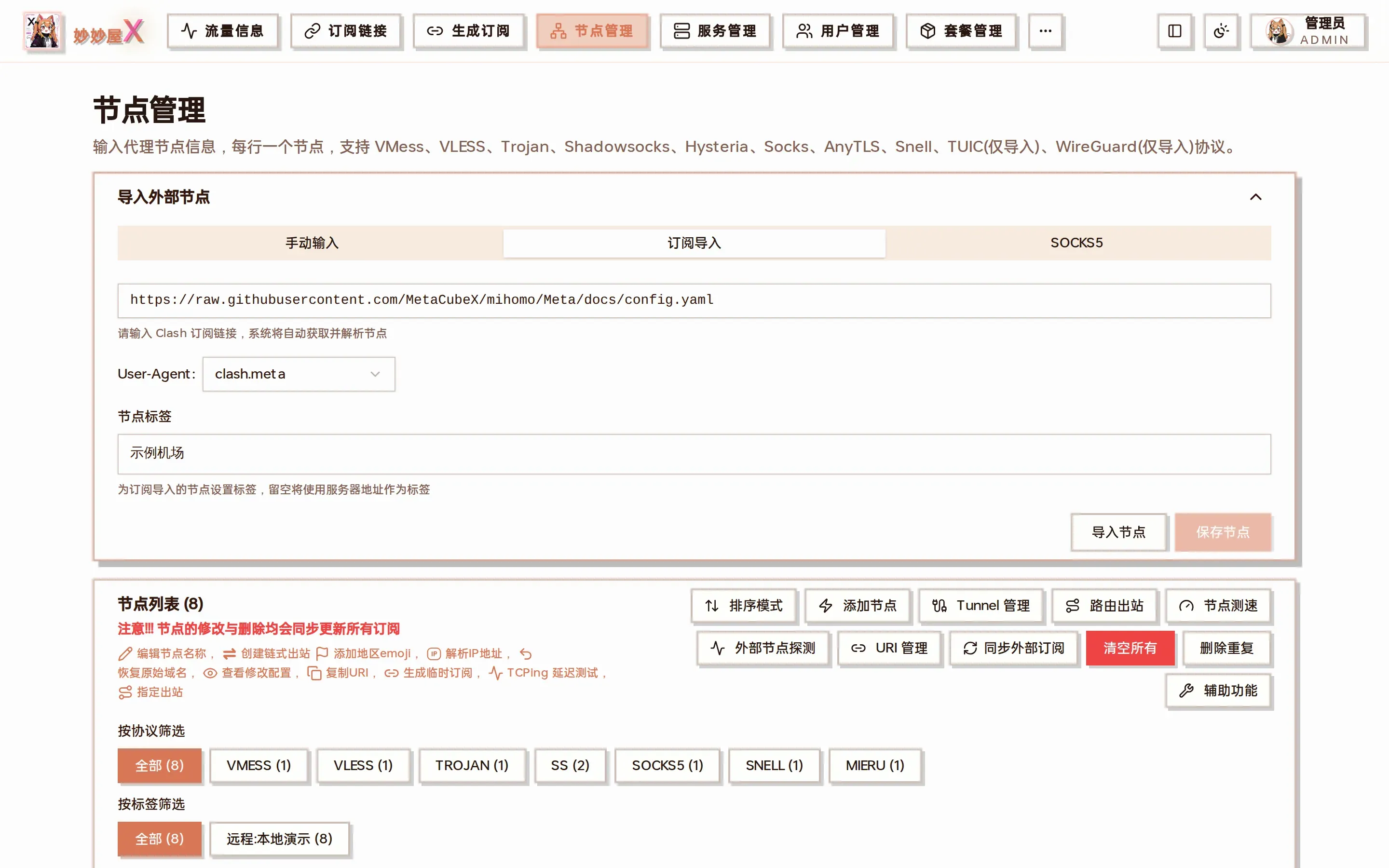Open the 管理员 ADMIN account menu
Image resolution: width=1389 pixels, height=868 pixels.
[x=1307, y=31]
